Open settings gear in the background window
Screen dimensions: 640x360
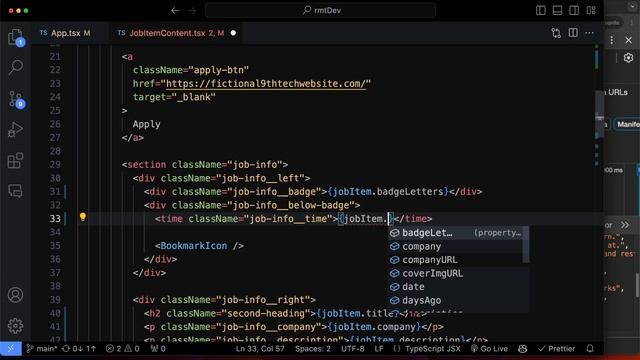[x=628, y=58]
